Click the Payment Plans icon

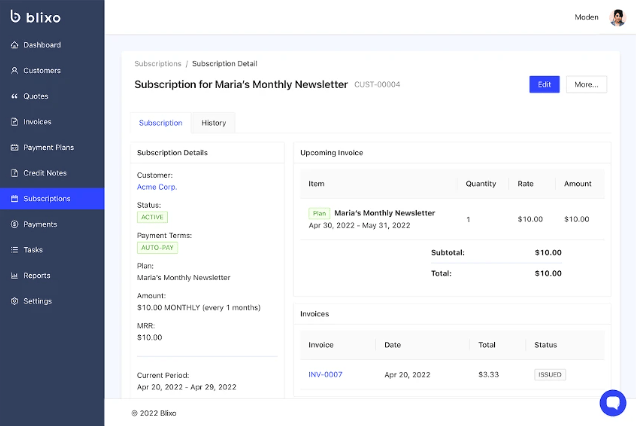(14, 147)
